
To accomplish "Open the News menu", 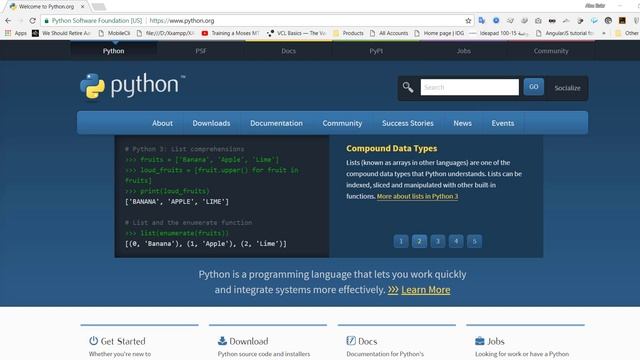I will 462,123.
